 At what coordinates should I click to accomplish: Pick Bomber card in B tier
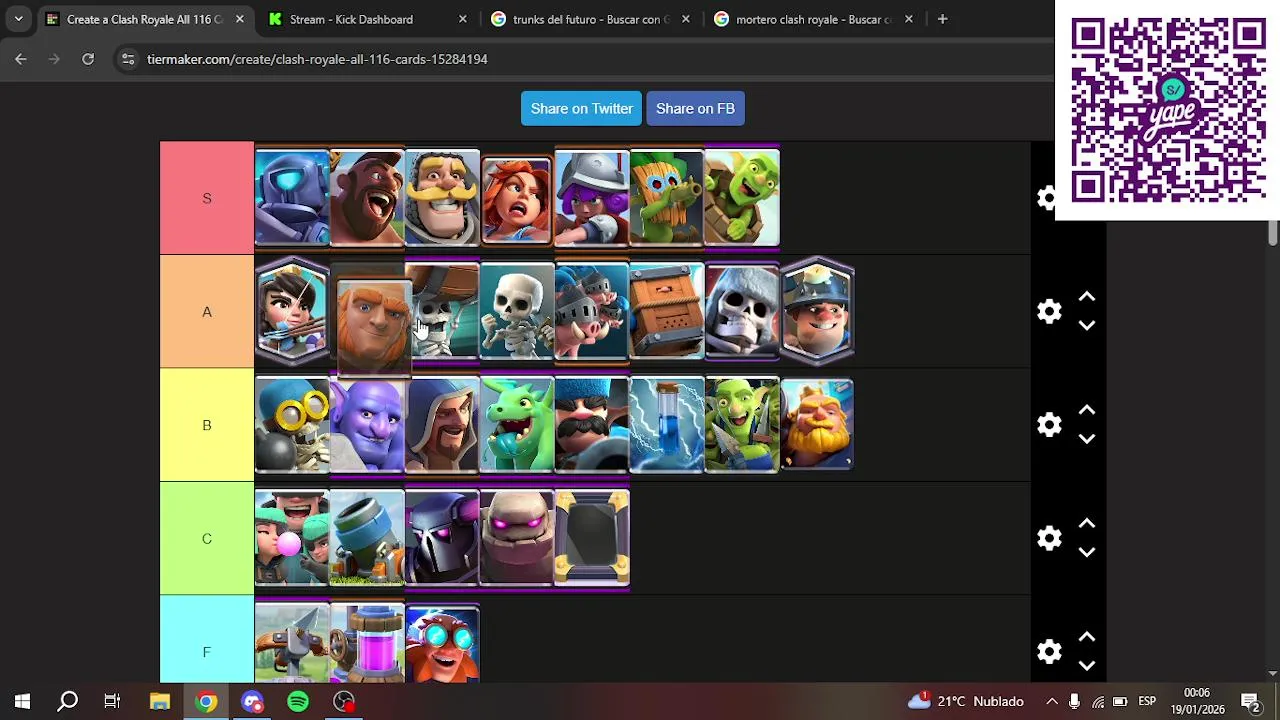[292, 425]
